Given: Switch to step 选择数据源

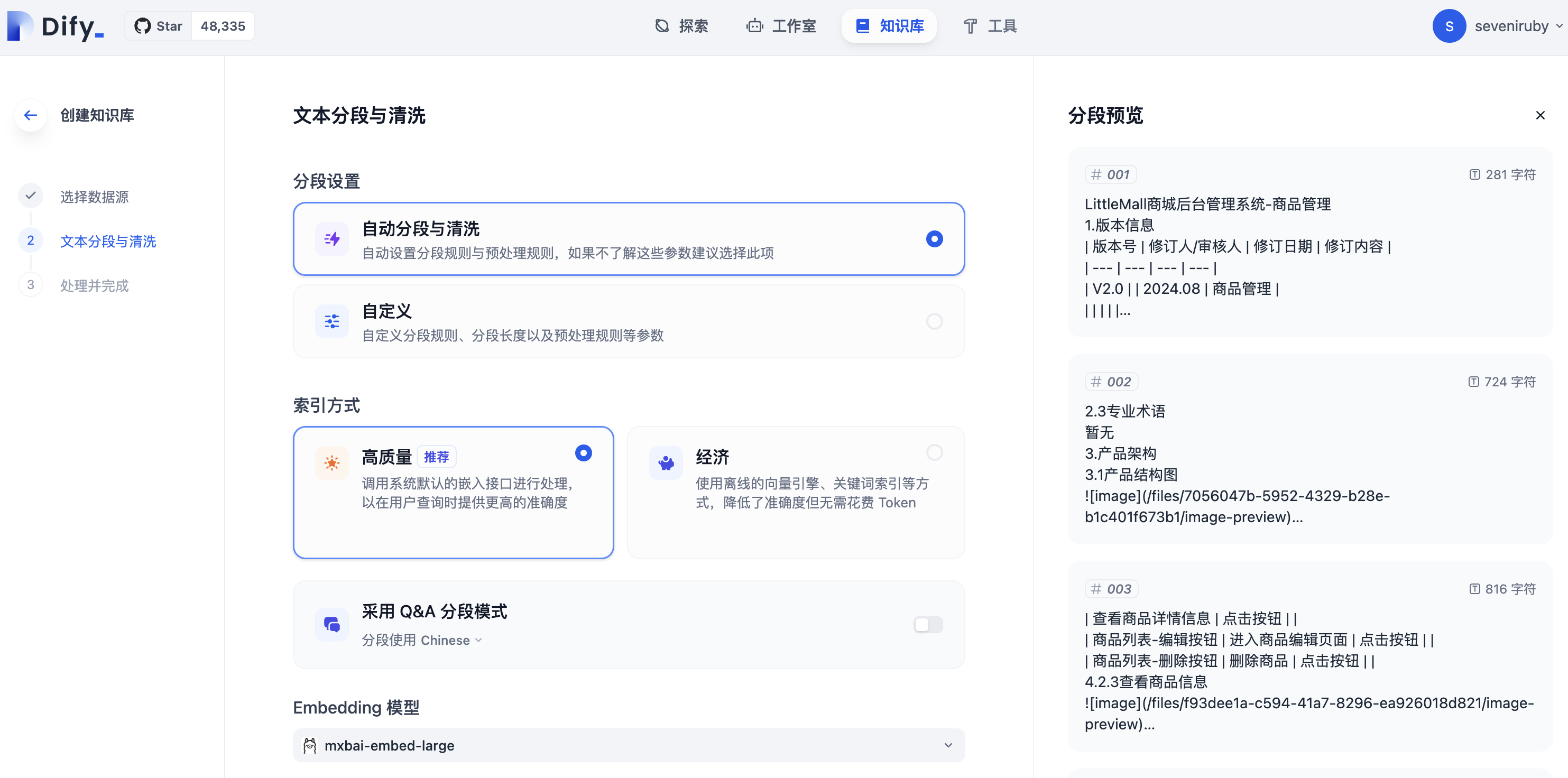Looking at the screenshot, I should pos(94,196).
